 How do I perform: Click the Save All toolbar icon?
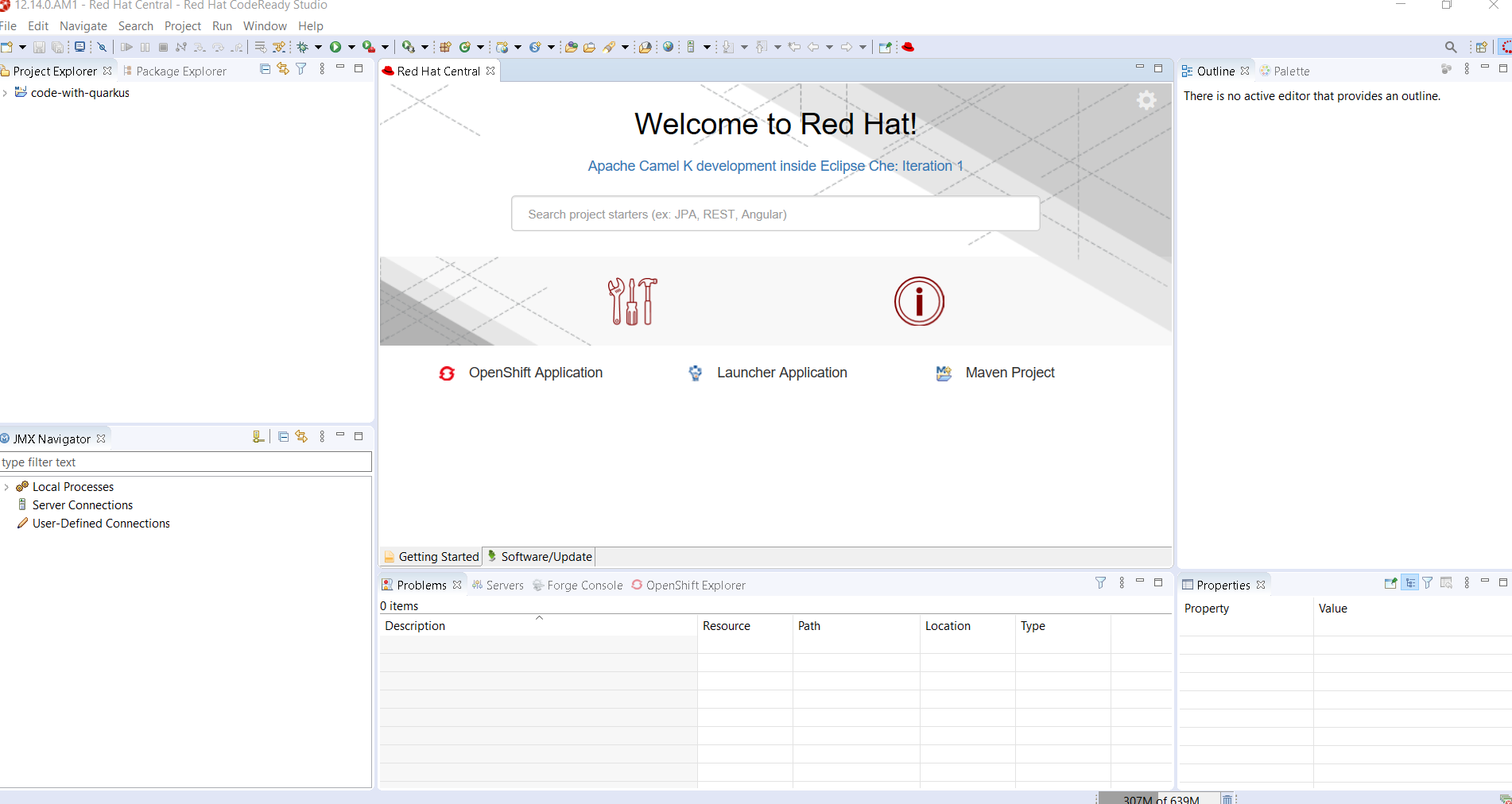[57, 48]
